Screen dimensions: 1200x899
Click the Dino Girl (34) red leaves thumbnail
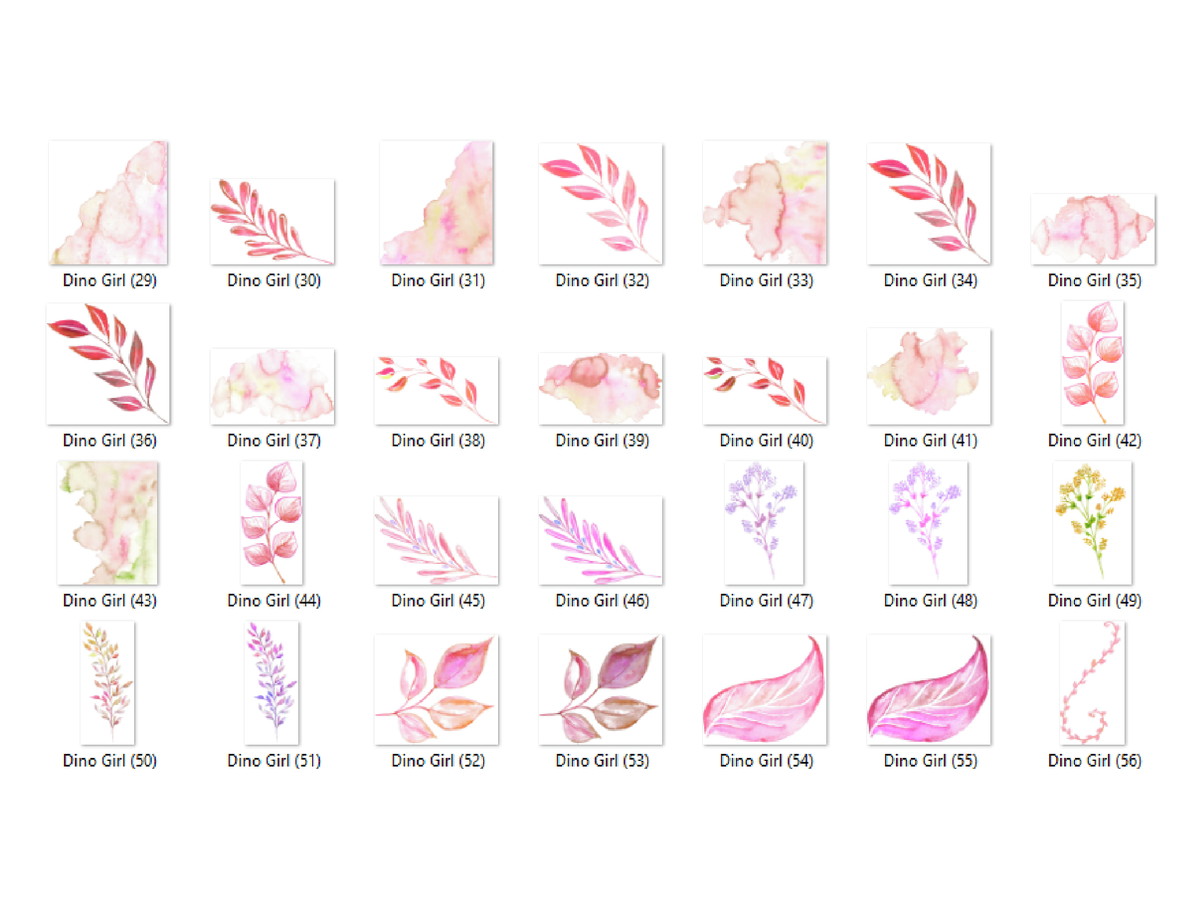929,204
